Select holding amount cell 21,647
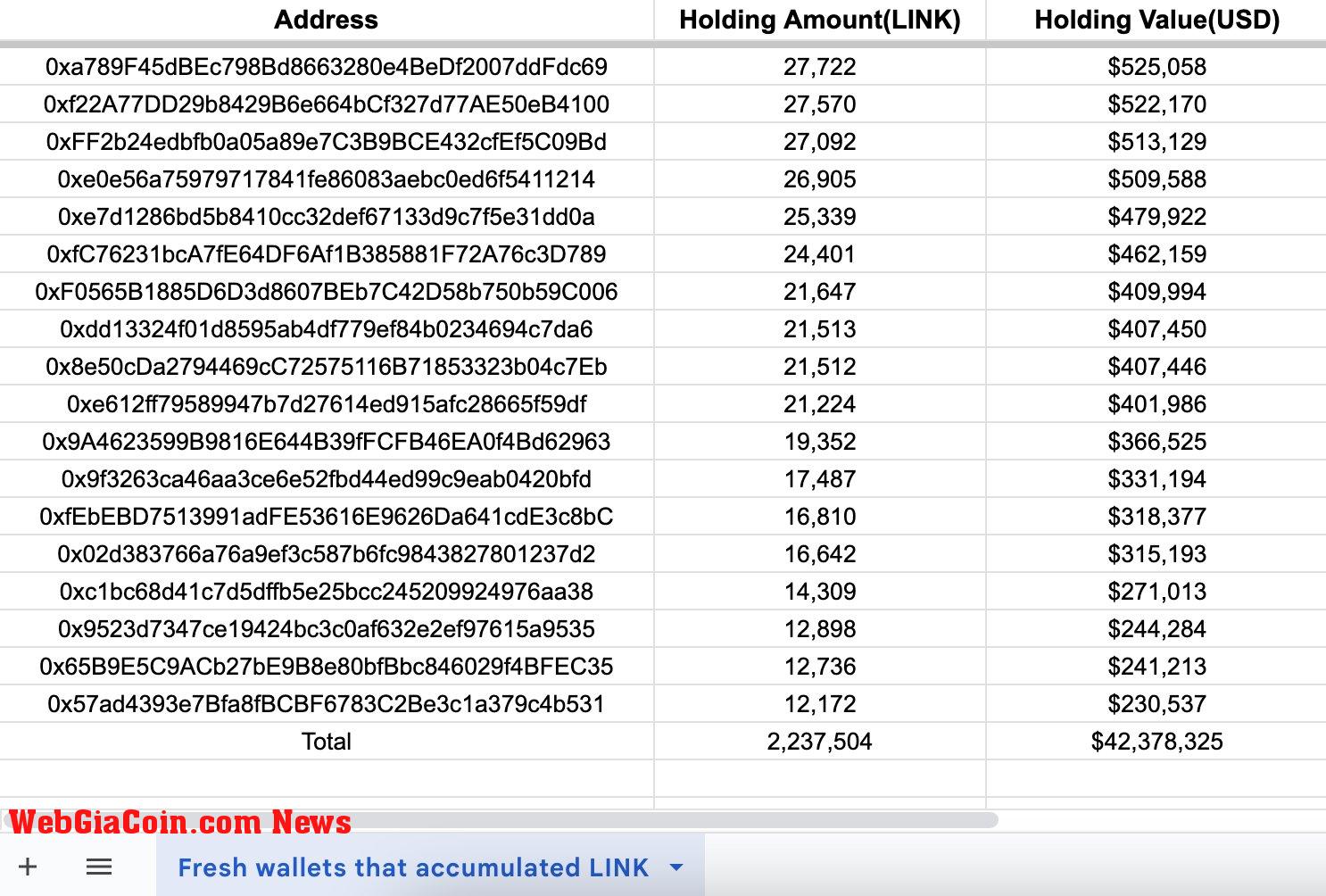Screen dimensions: 1326x896 click(820, 292)
